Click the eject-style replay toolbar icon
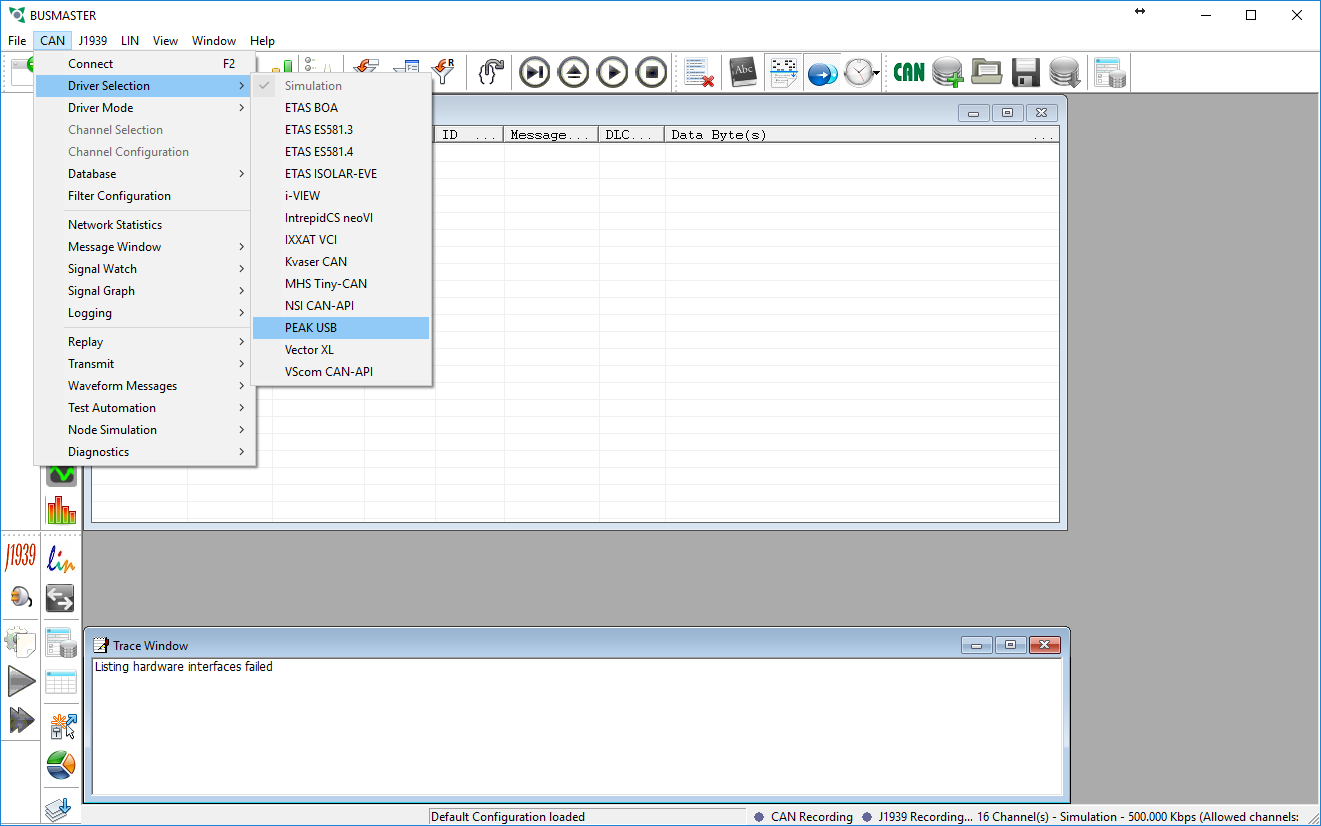This screenshot has height=826, width=1321. [574, 72]
